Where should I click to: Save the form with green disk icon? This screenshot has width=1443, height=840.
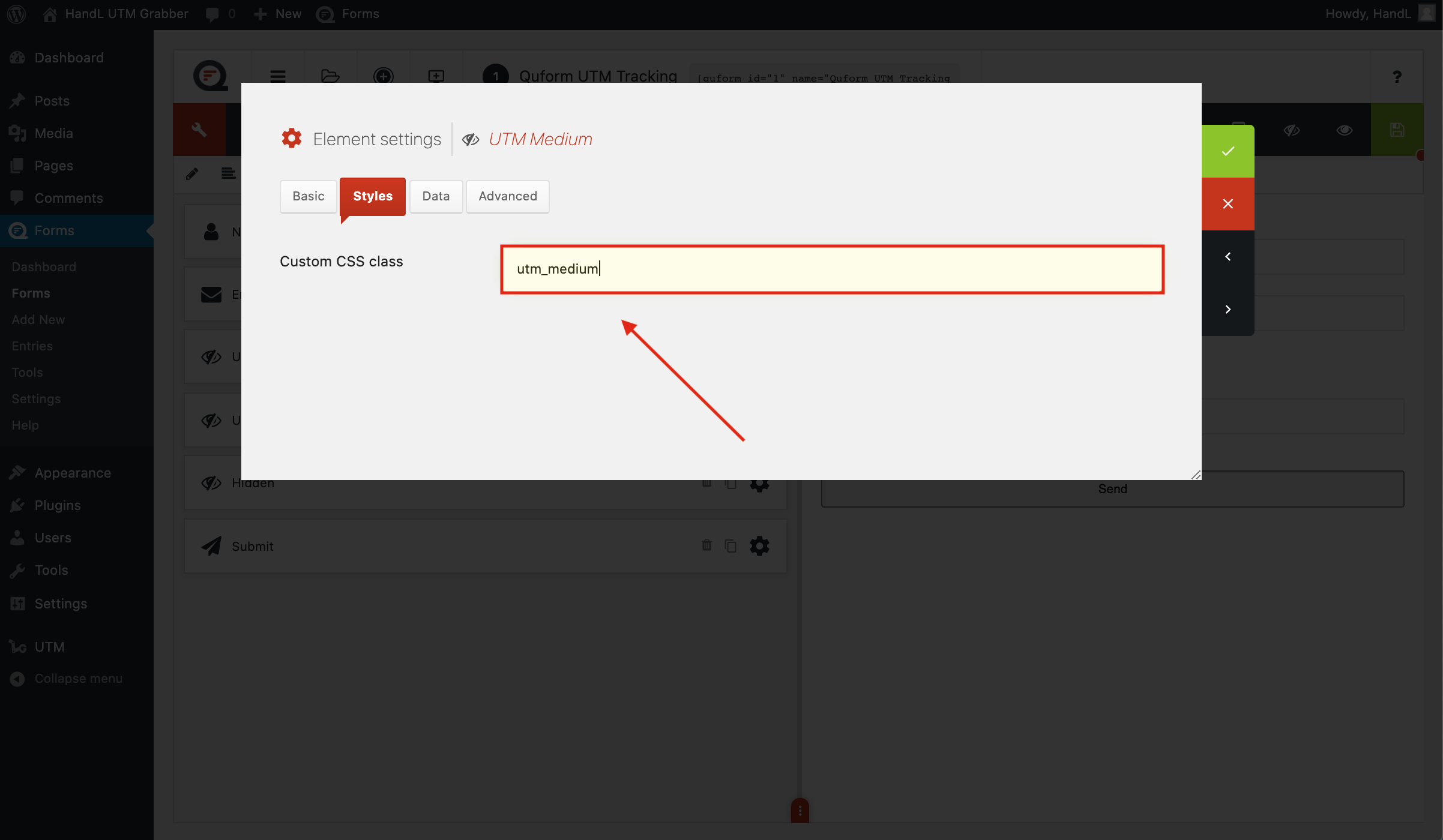tap(1397, 130)
